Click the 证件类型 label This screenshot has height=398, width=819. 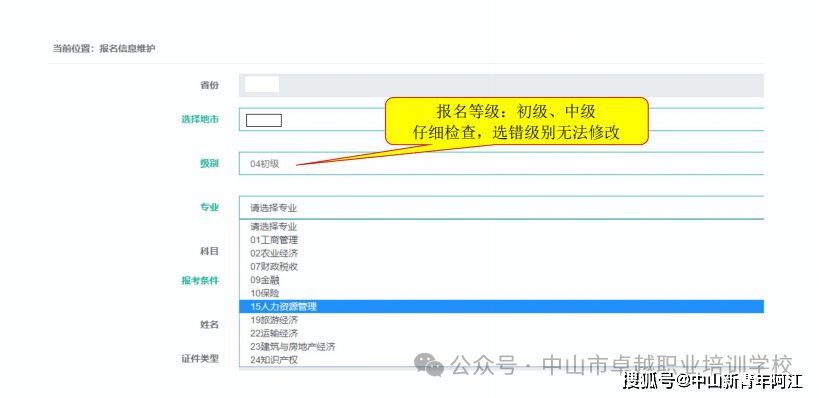coord(200,358)
